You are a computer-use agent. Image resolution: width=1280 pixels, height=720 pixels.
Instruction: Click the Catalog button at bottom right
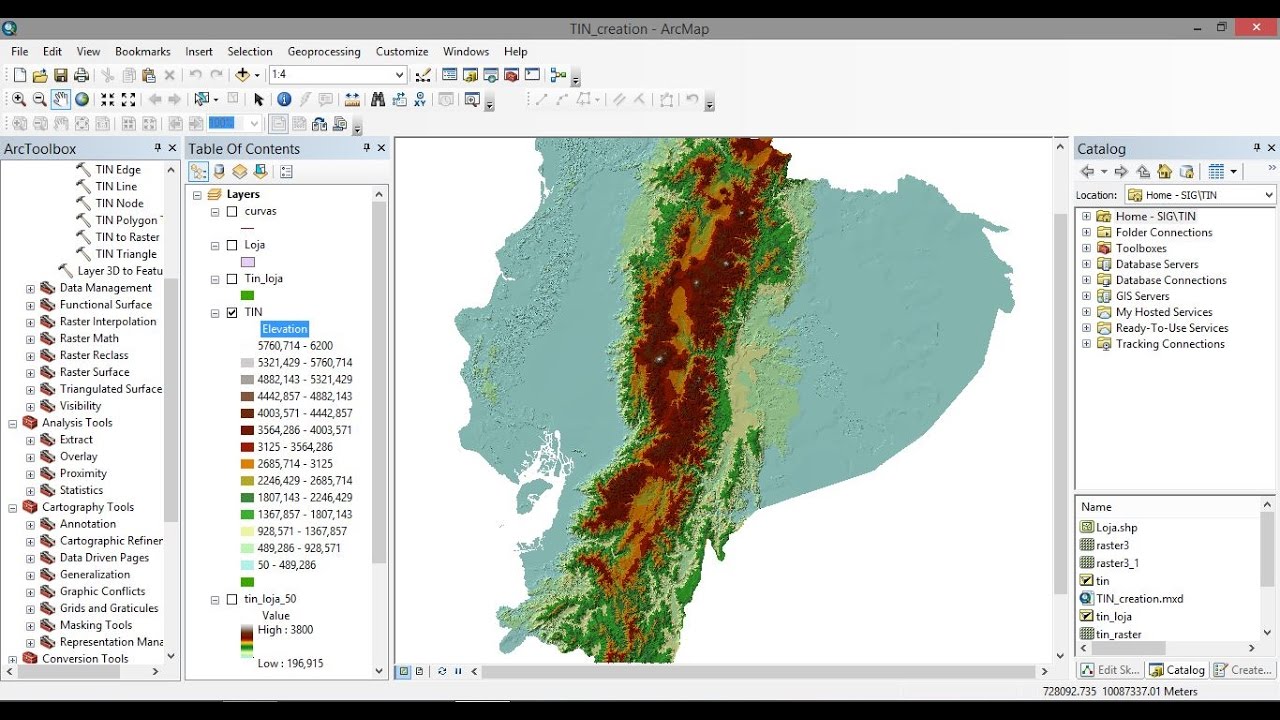[x=1176, y=669]
